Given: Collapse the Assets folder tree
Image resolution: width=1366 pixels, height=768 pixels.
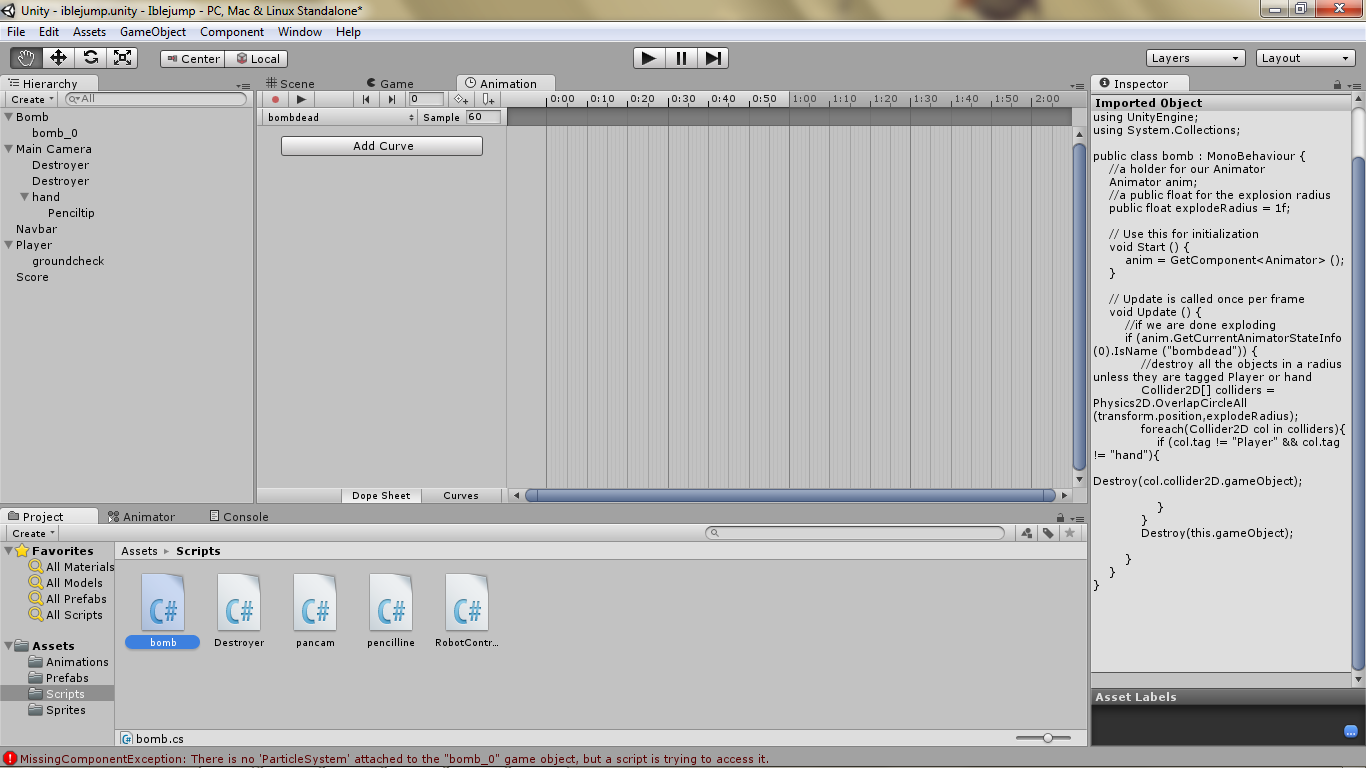Looking at the screenshot, I should tap(8, 646).
